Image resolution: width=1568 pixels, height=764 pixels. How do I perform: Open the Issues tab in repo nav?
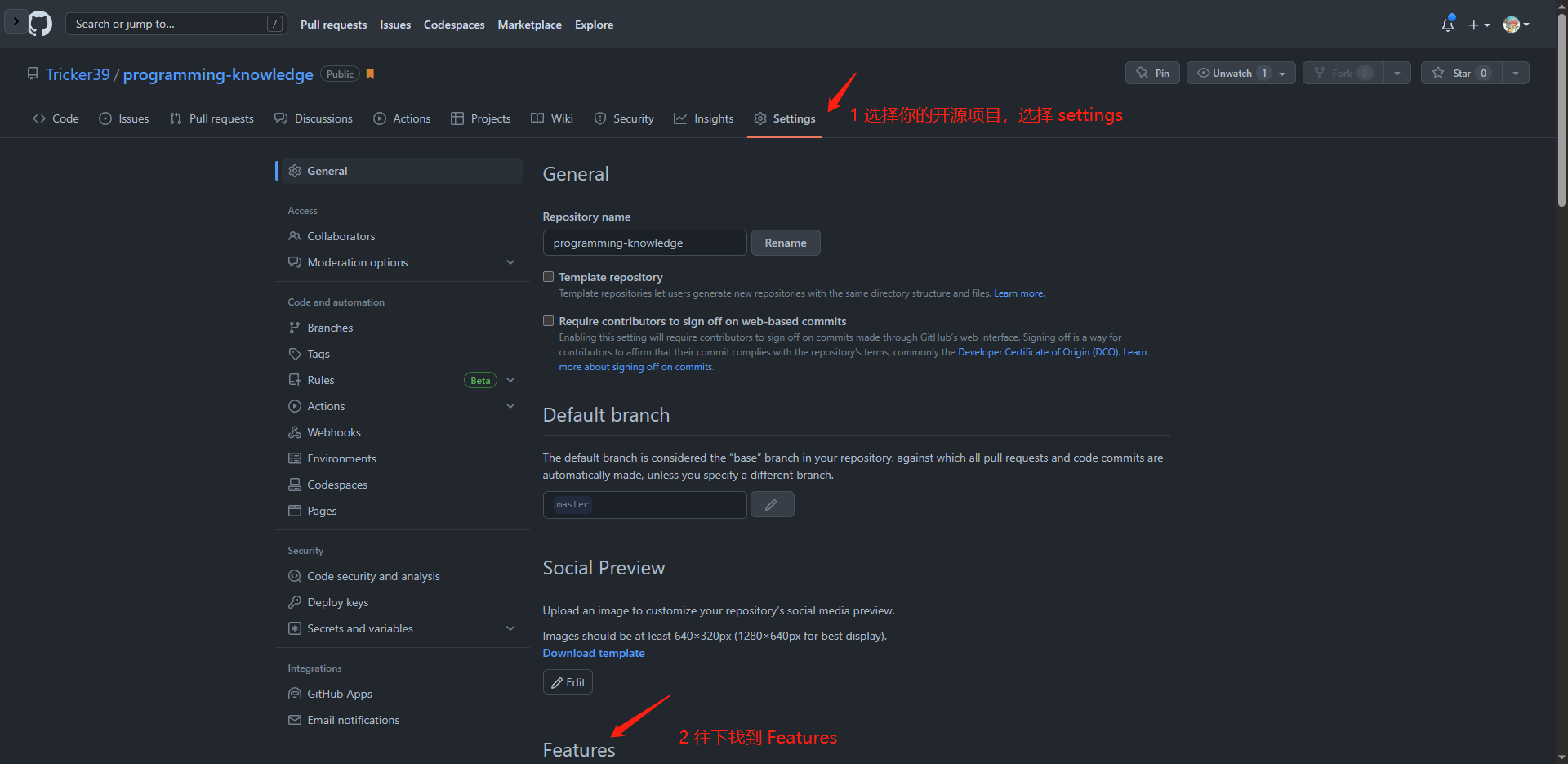[124, 118]
